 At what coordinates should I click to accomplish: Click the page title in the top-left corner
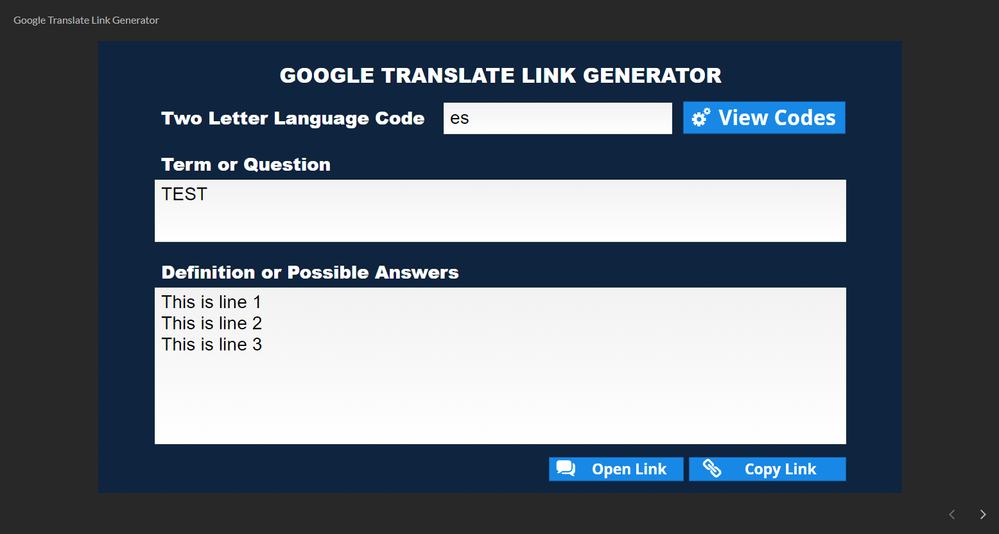coord(86,20)
